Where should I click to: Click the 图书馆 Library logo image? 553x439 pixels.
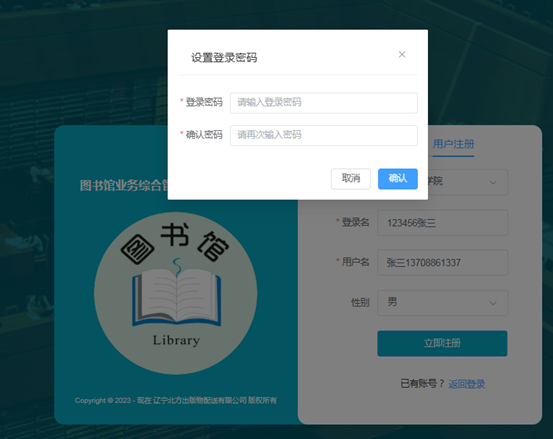[x=176, y=293]
